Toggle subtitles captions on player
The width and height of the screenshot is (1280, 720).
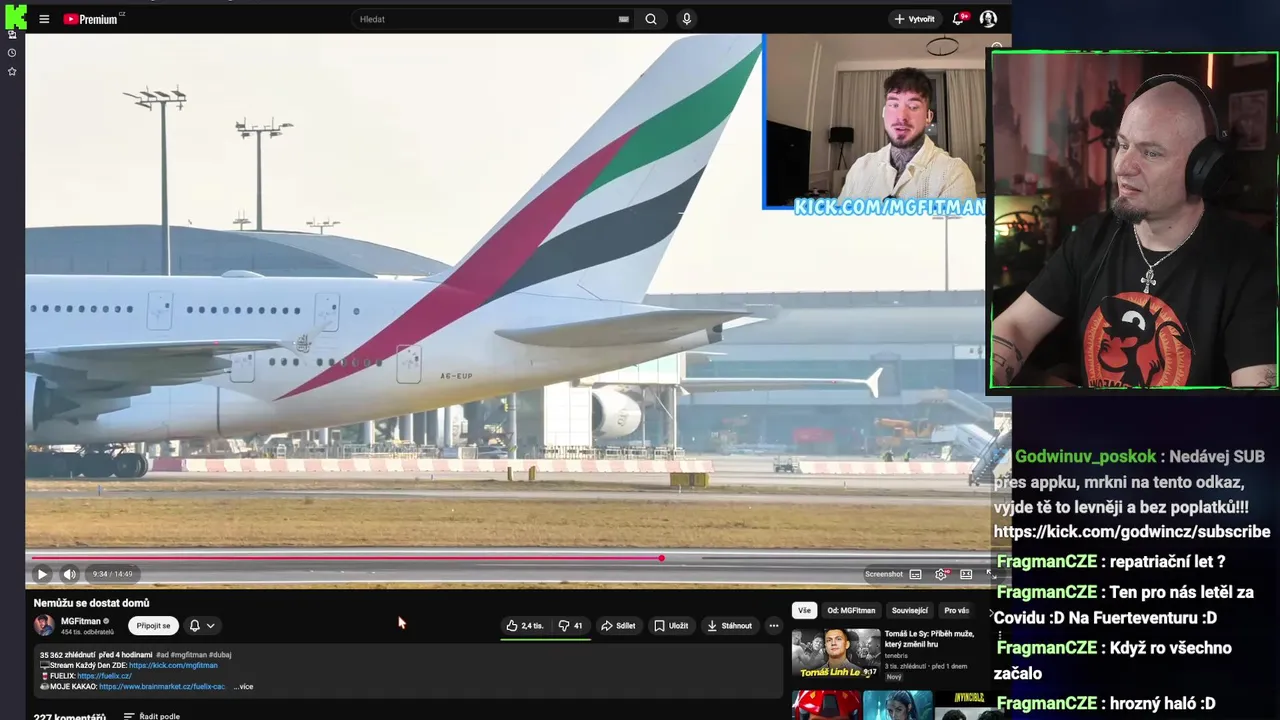click(915, 574)
